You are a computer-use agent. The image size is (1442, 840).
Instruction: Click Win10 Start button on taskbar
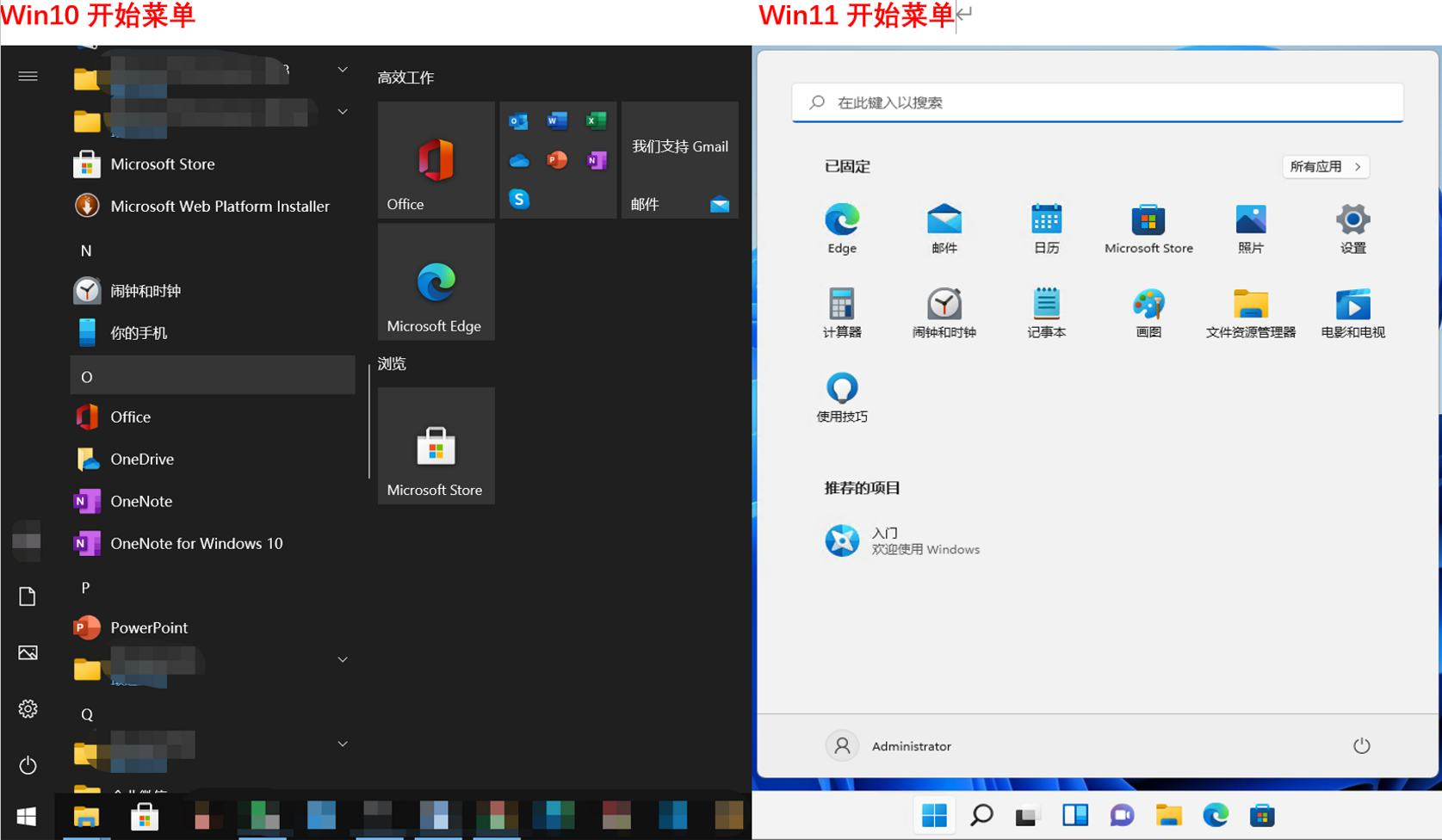point(27,816)
